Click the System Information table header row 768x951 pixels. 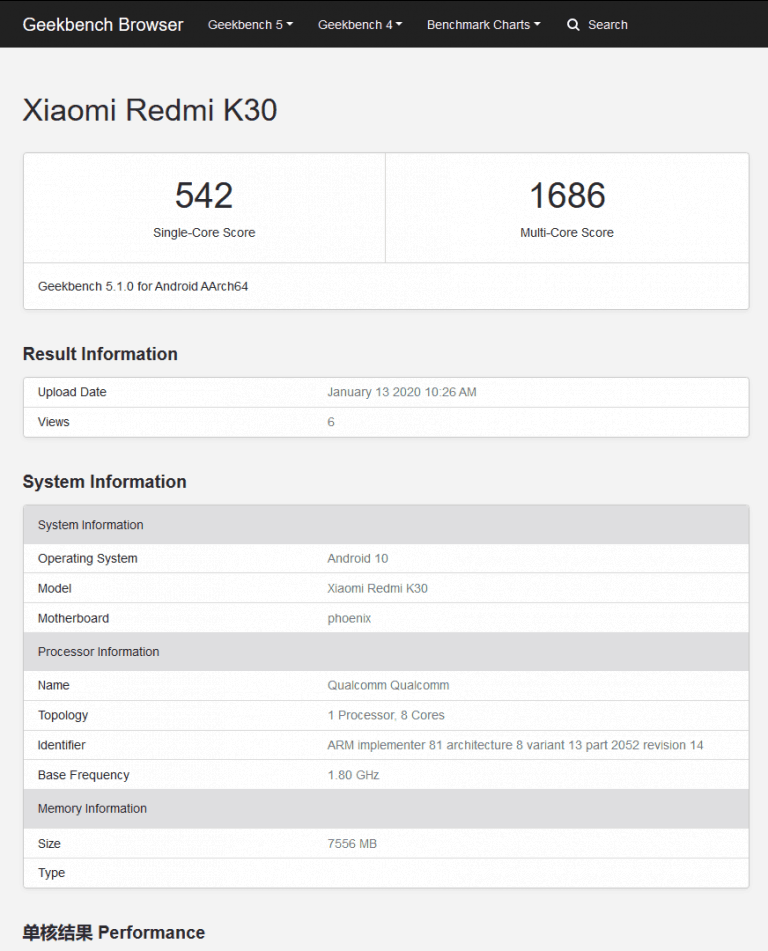(x=386, y=525)
